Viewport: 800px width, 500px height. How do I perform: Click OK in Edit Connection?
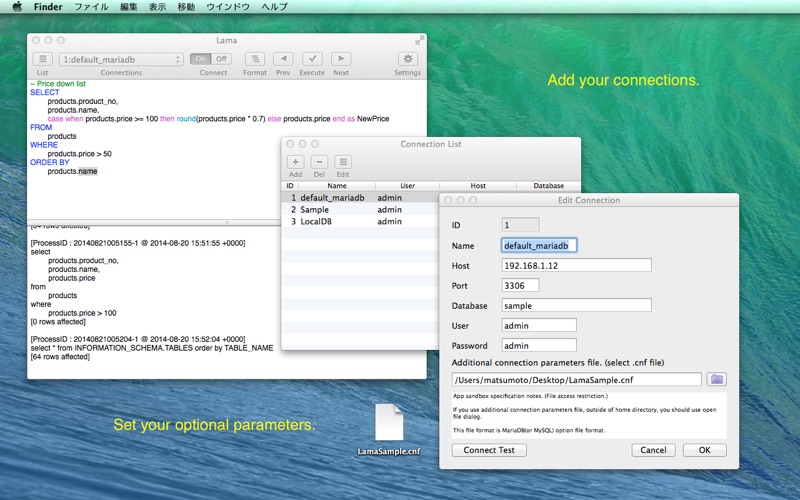click(705, 450)
